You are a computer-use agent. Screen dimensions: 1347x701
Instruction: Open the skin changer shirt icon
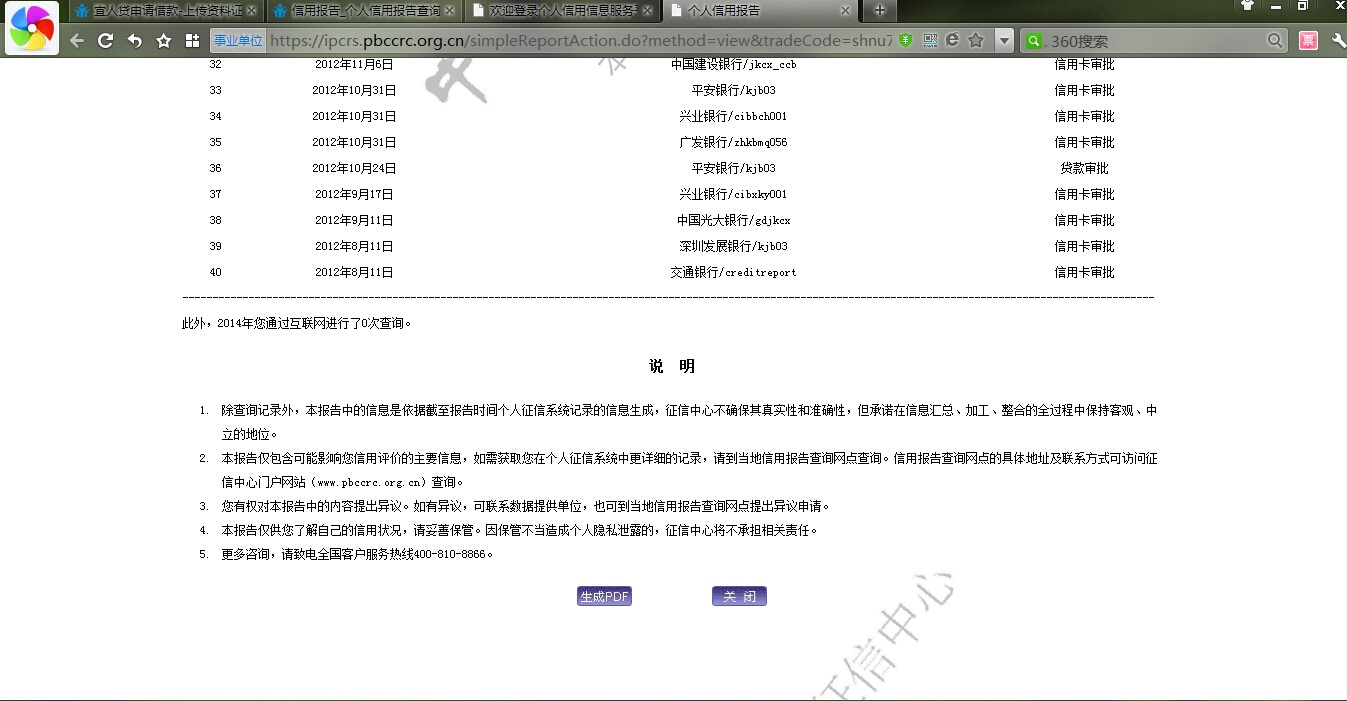[1247, 6]
